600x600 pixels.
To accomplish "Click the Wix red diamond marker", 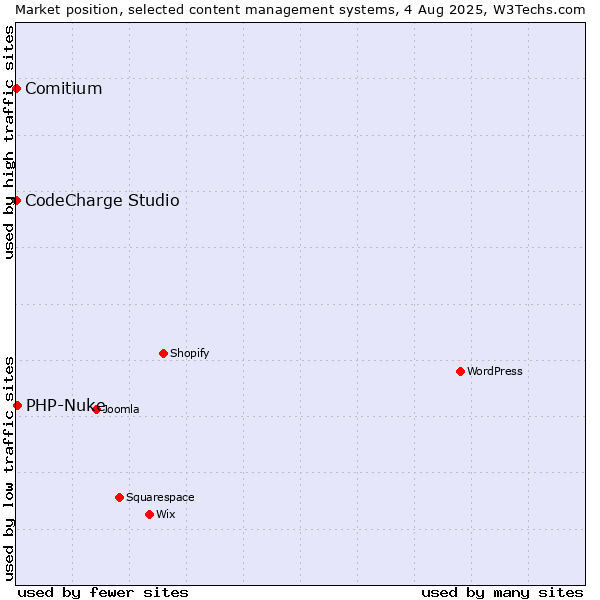I will [150, 515].
